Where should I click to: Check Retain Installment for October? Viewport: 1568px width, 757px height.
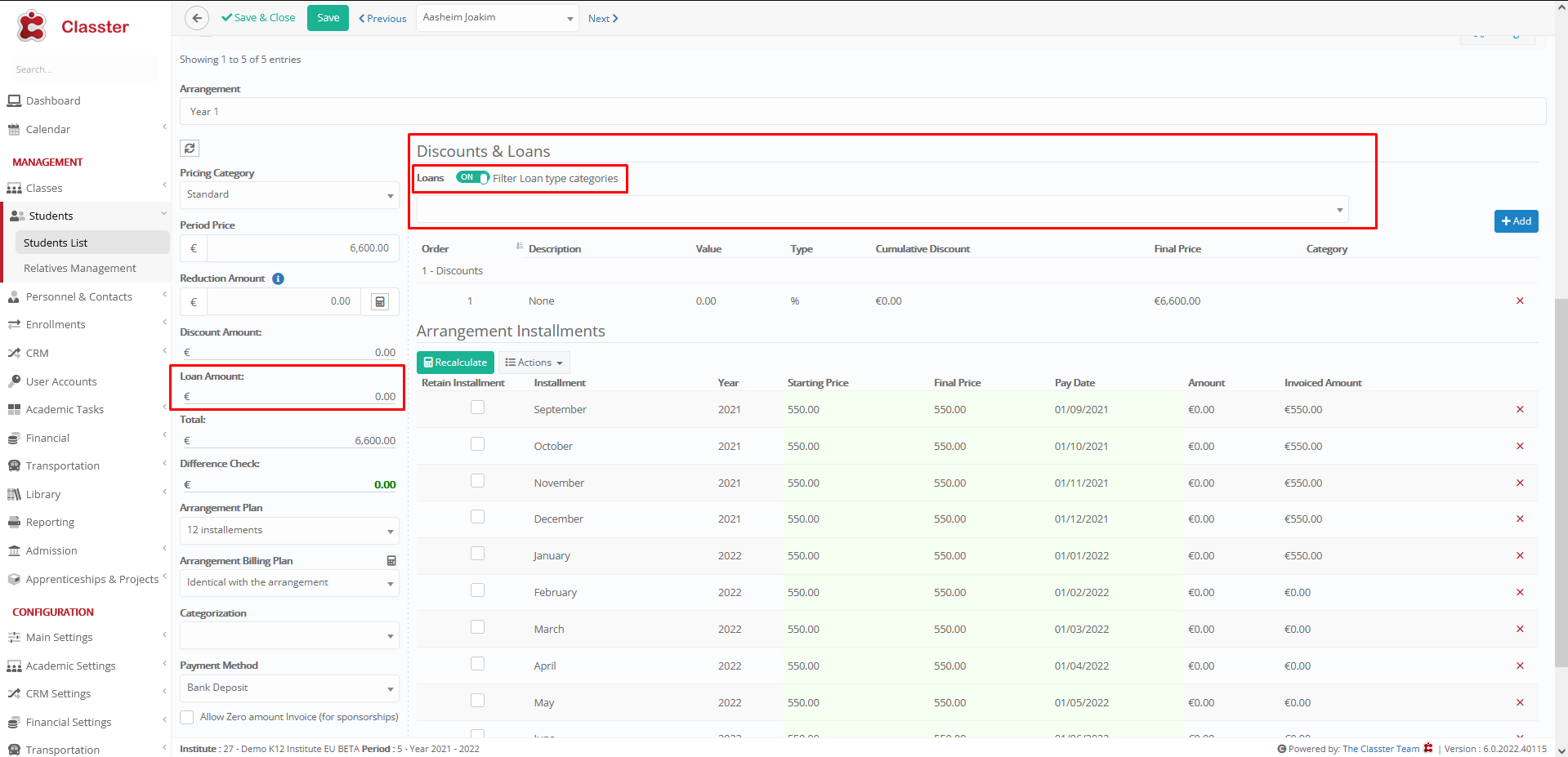tap(477, 444)
